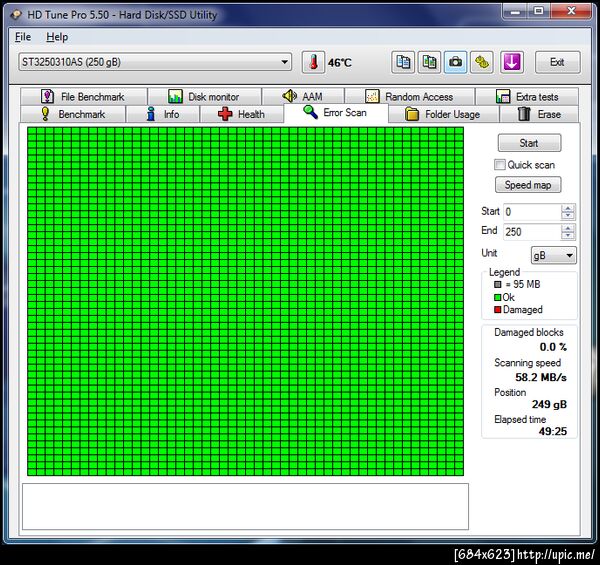Click the Legend group label
Image resolution: width=600 pixels, height=565 pixels.
click(504, 272)
